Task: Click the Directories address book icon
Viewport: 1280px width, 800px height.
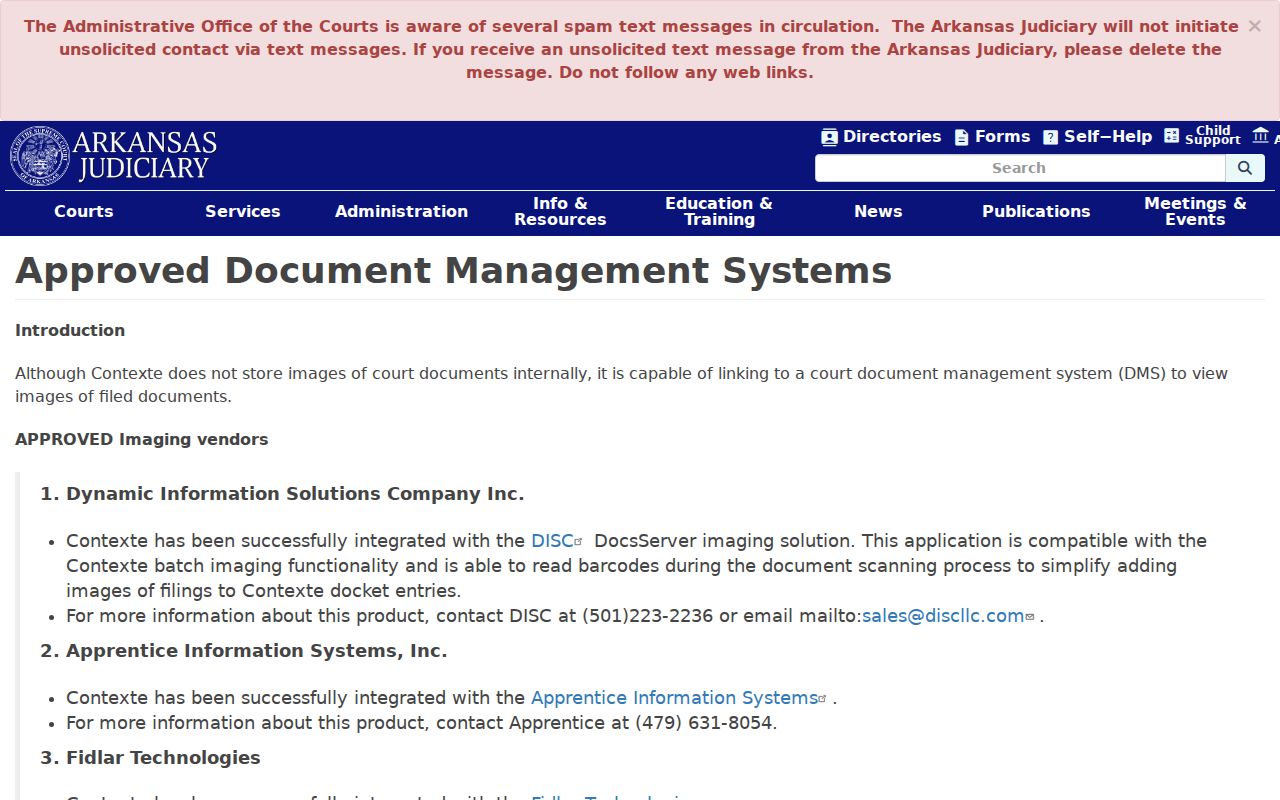Action: 829,137
